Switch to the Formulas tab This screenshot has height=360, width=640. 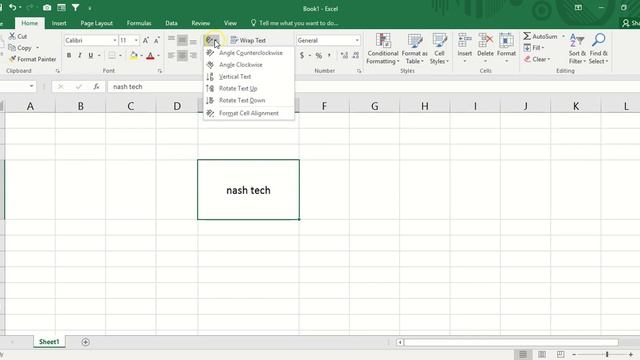point(139,23)
